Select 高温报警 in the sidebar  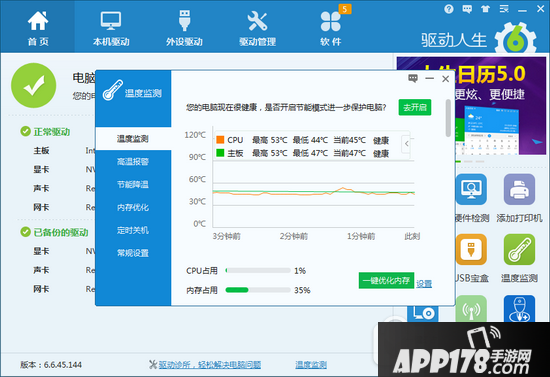point(133,162)
